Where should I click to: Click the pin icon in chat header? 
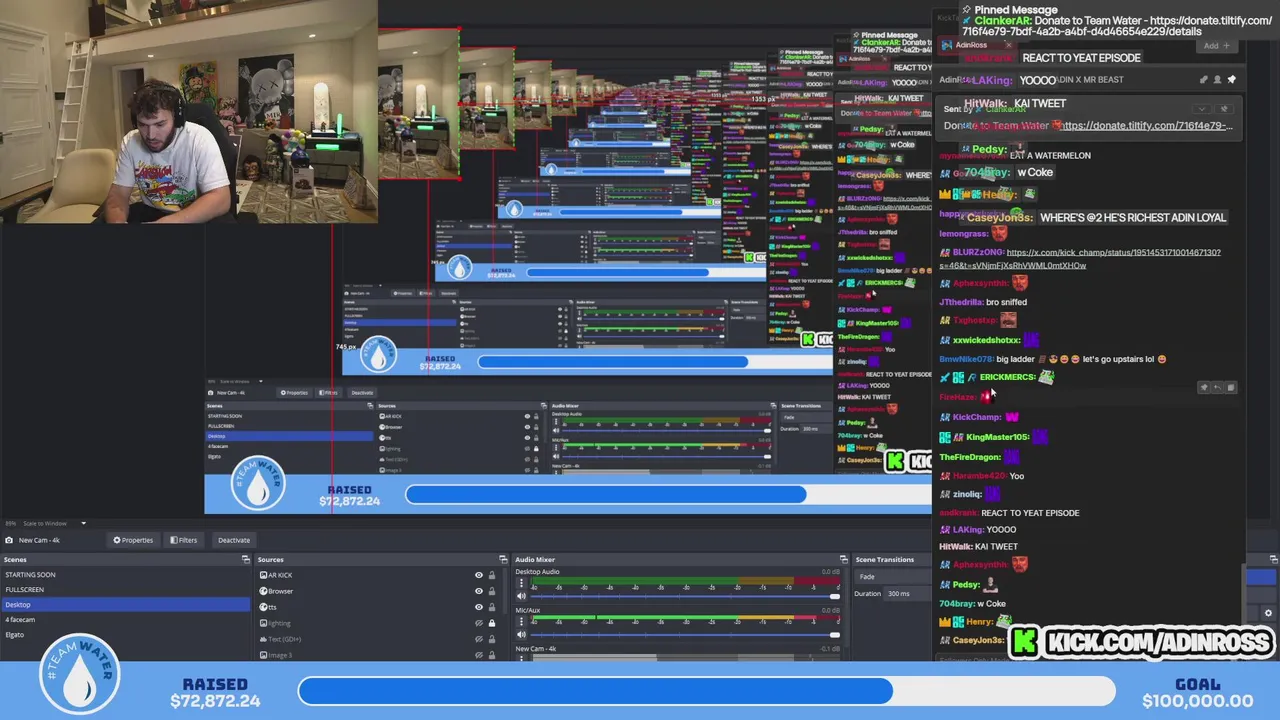[1232, 79]
